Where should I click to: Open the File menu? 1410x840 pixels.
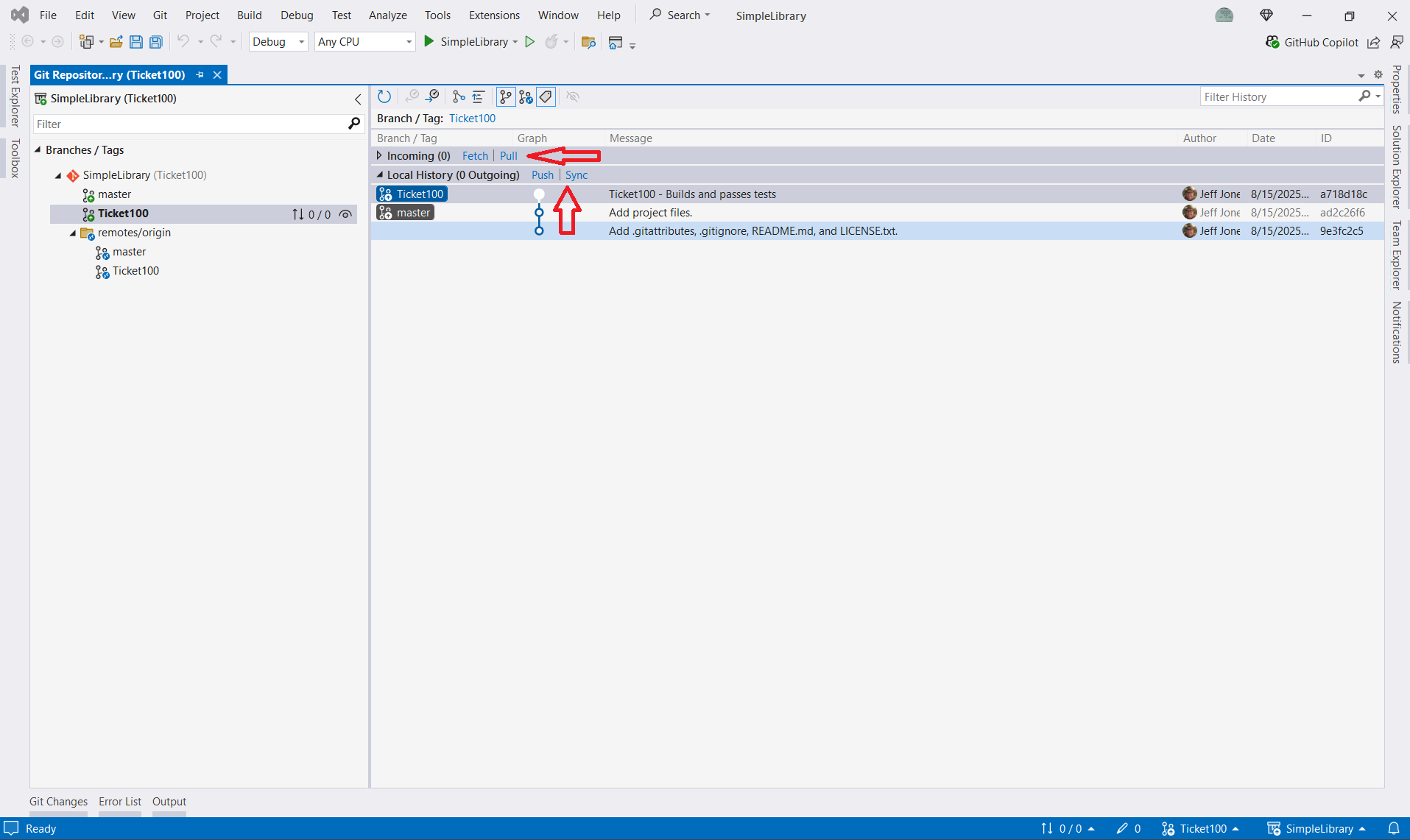click(x=48, y=15)
